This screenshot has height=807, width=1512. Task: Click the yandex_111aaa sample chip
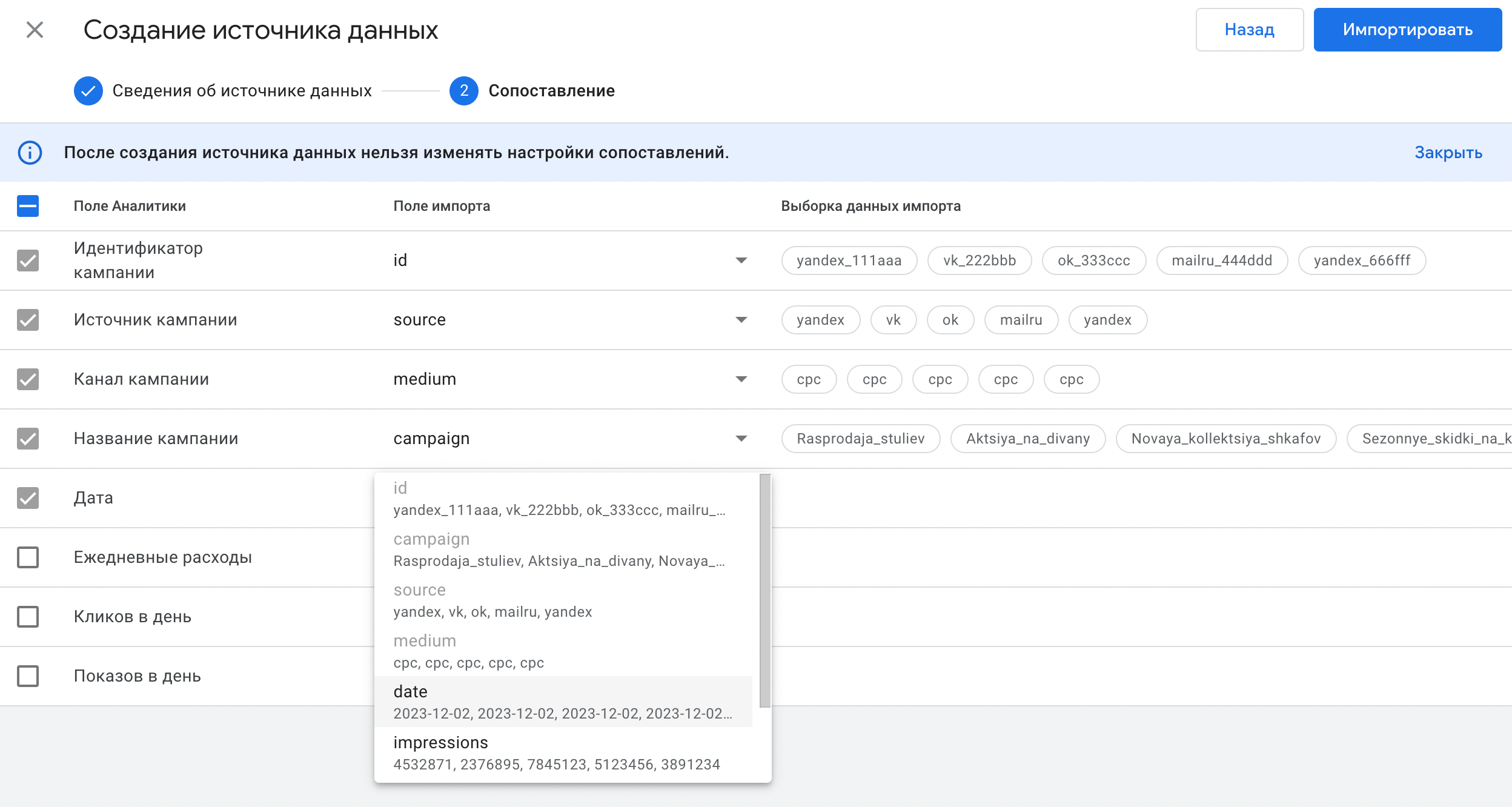[x=849, y=261]
